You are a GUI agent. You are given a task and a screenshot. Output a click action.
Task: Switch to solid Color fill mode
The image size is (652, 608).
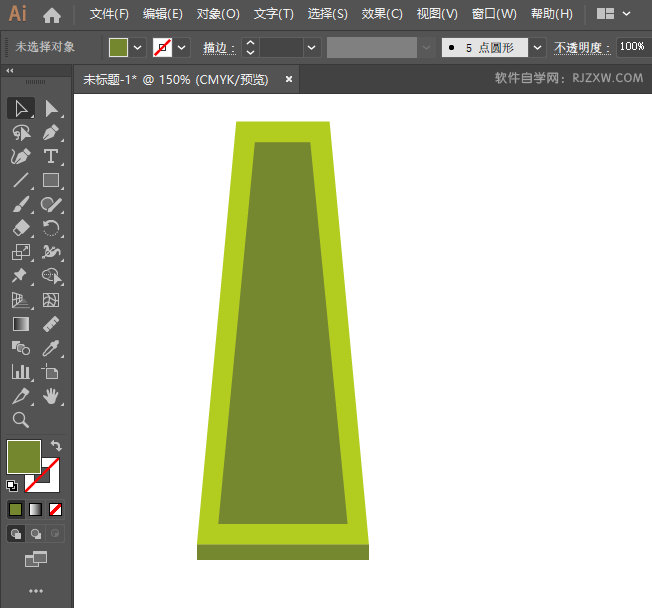pyautogui.click(x=16, y=509)
